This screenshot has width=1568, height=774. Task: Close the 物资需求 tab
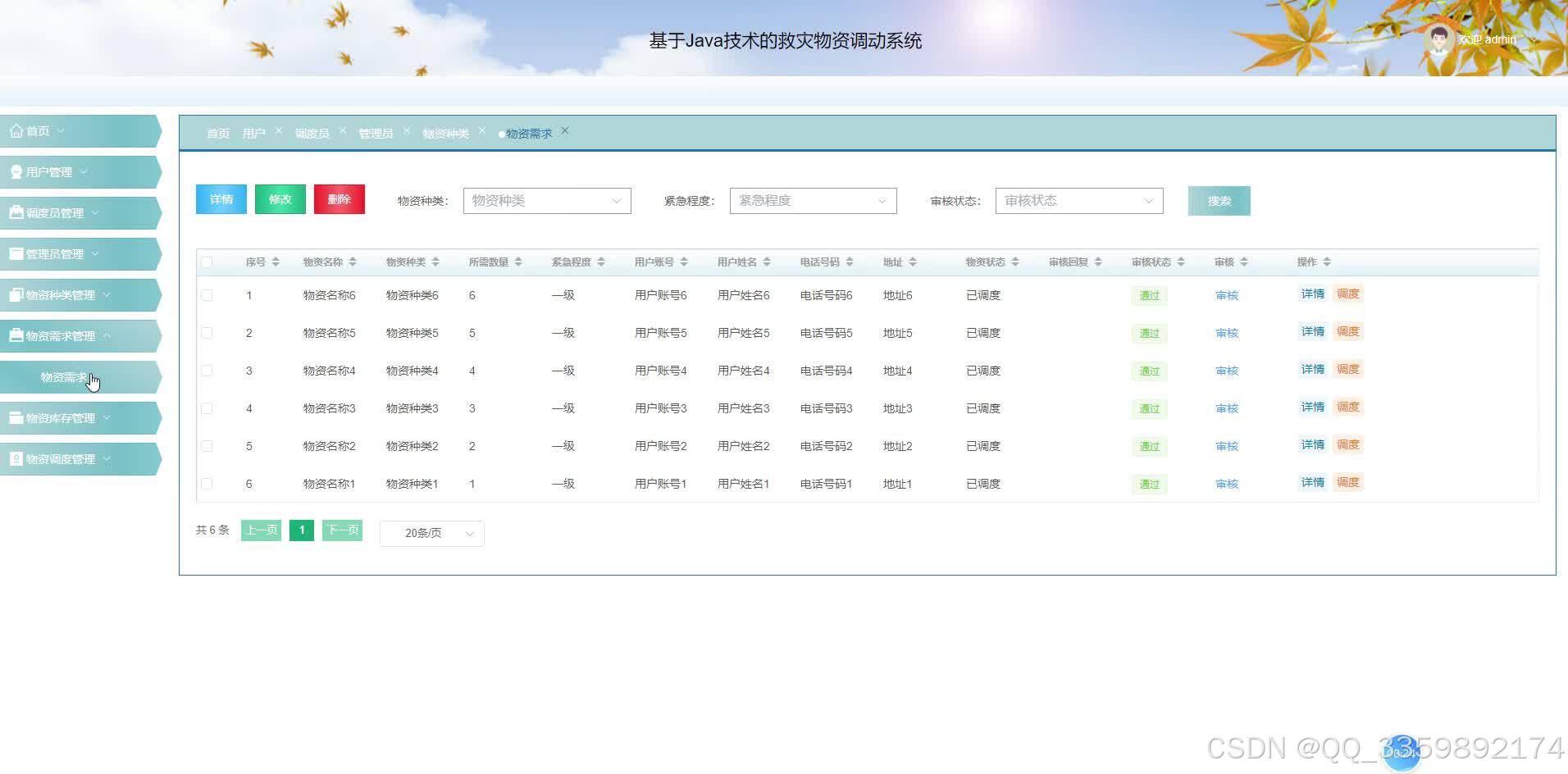565,131
